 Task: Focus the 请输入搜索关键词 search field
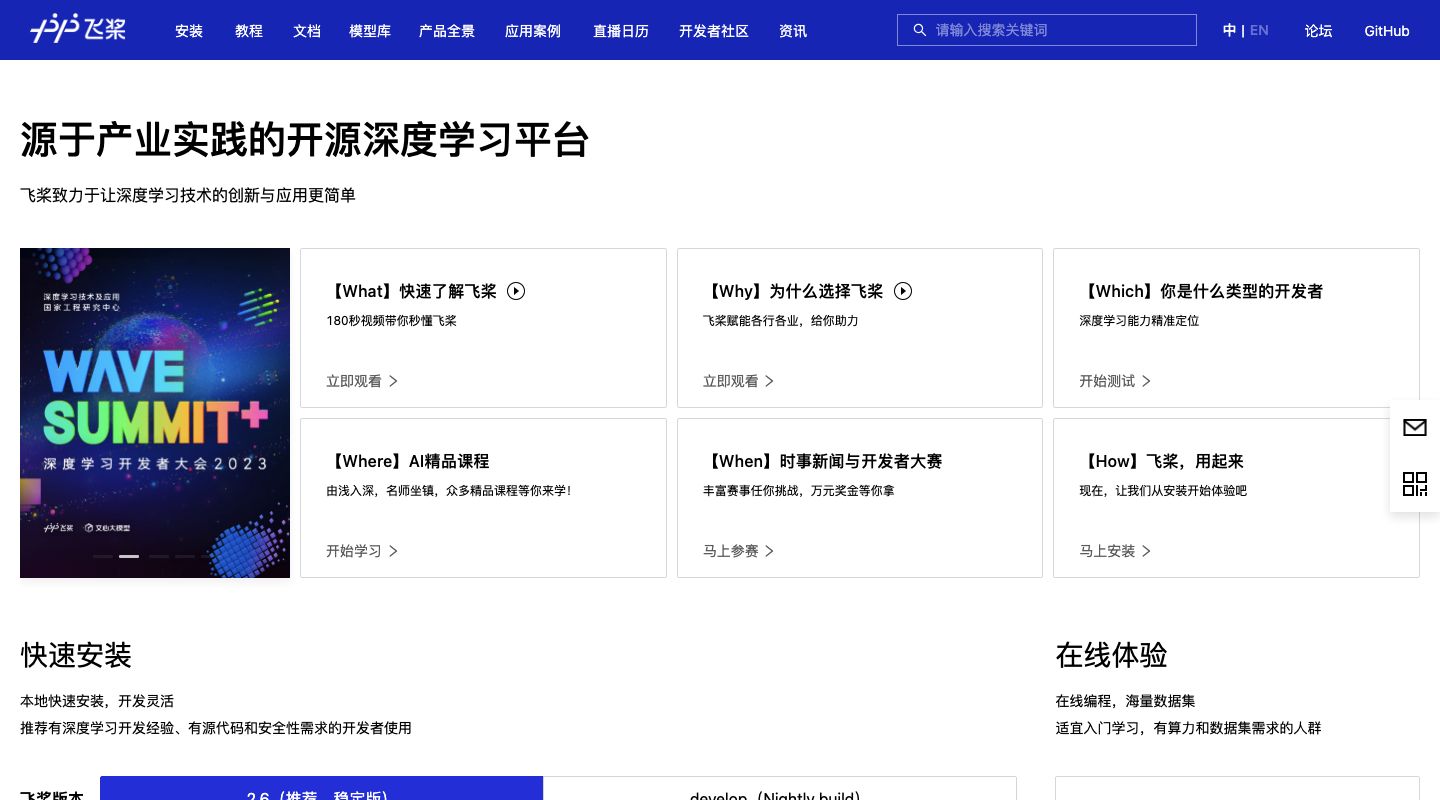point(1047,30)
